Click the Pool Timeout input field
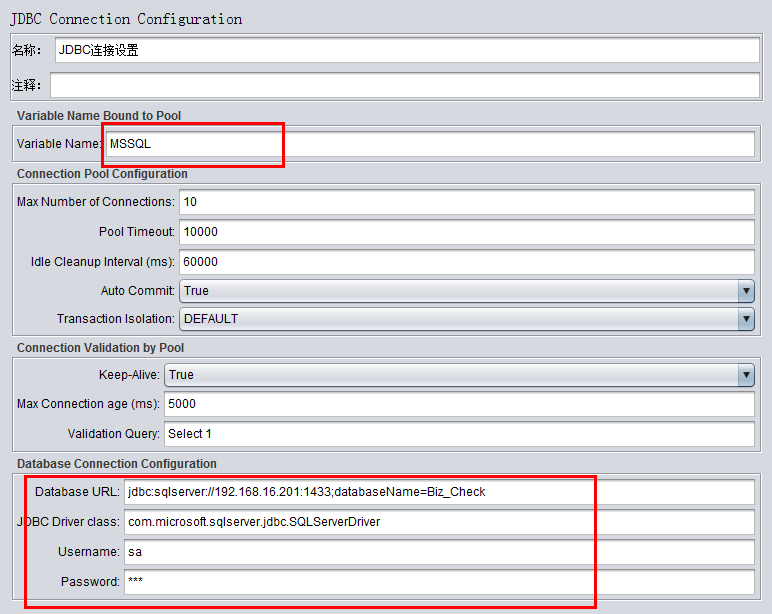Image resolution: width=772 pixels, height=614 pixels. [466, 232]
